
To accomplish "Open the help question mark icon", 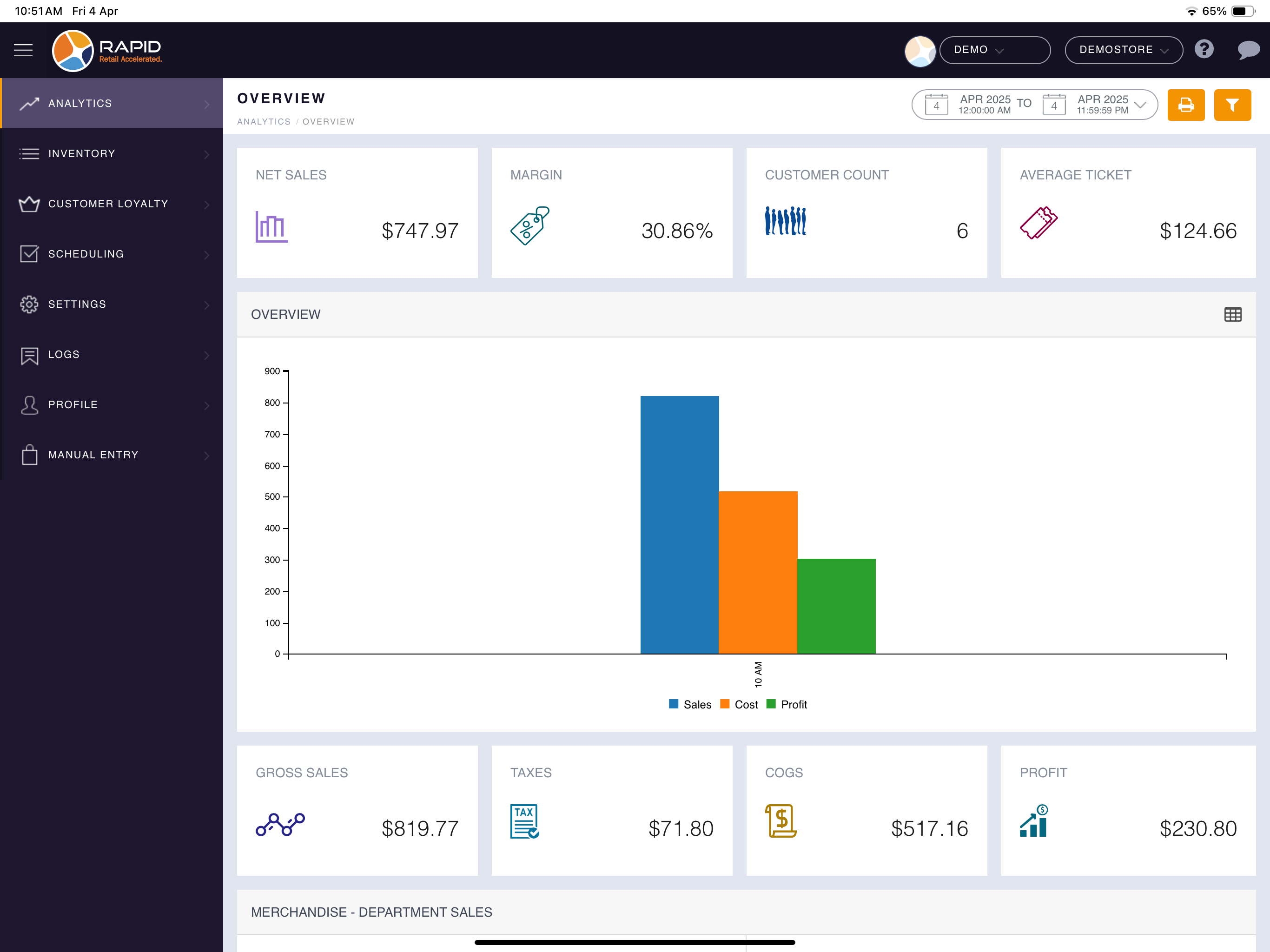I will [x=1204, y=49].
